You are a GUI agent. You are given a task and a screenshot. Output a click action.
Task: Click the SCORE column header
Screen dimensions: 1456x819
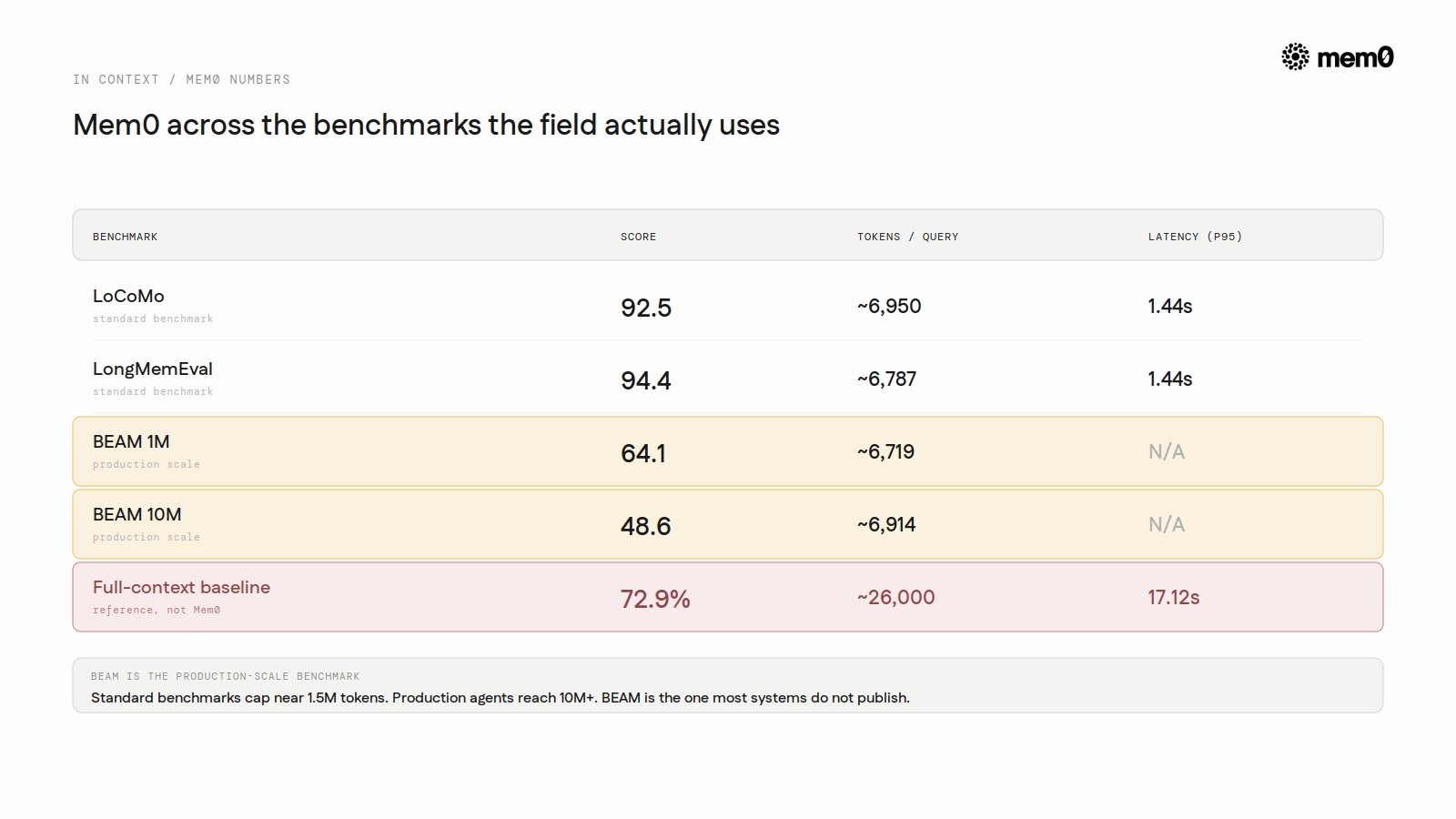coord(638,237)
